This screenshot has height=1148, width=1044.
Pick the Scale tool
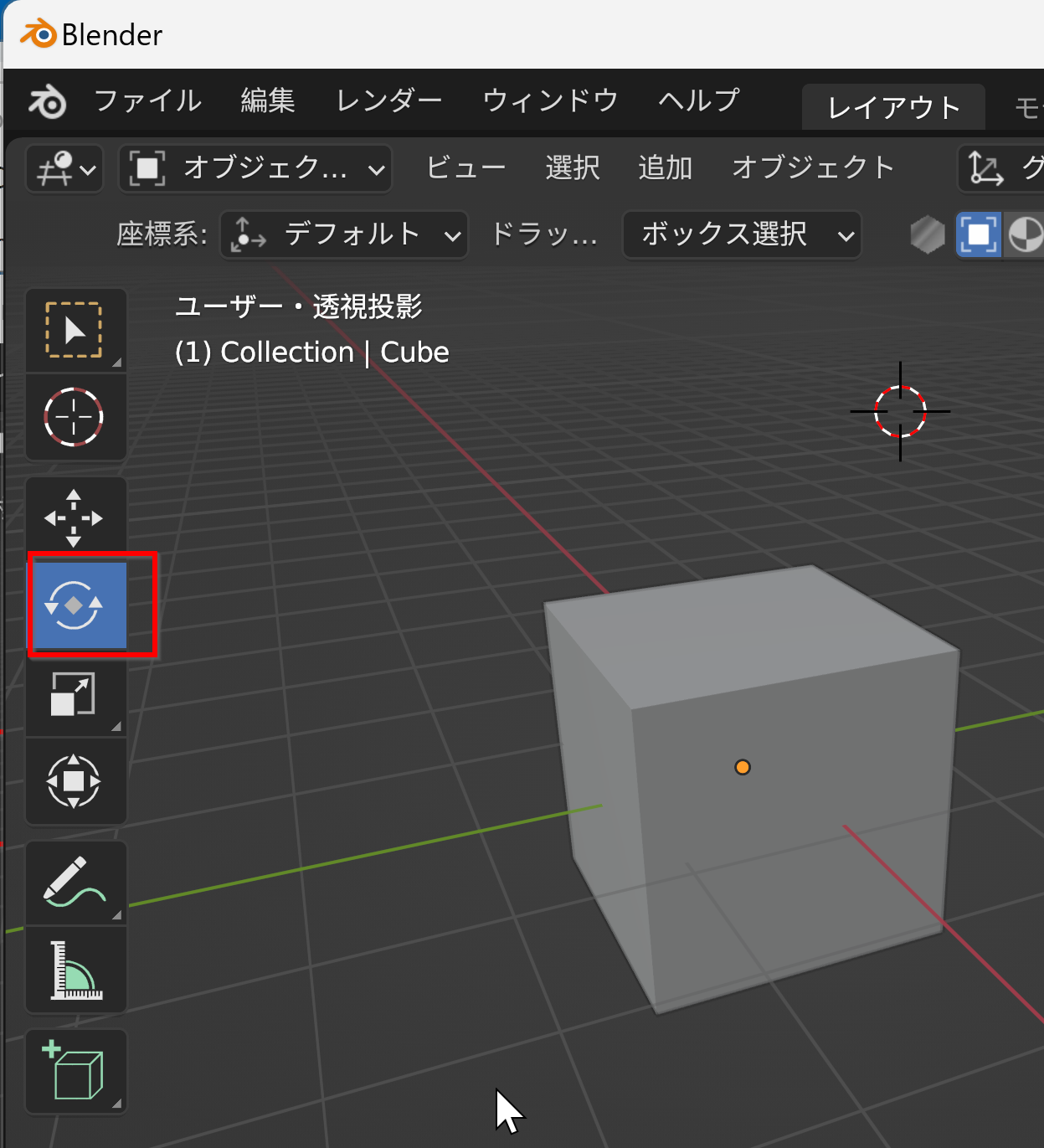pos(75,694)
